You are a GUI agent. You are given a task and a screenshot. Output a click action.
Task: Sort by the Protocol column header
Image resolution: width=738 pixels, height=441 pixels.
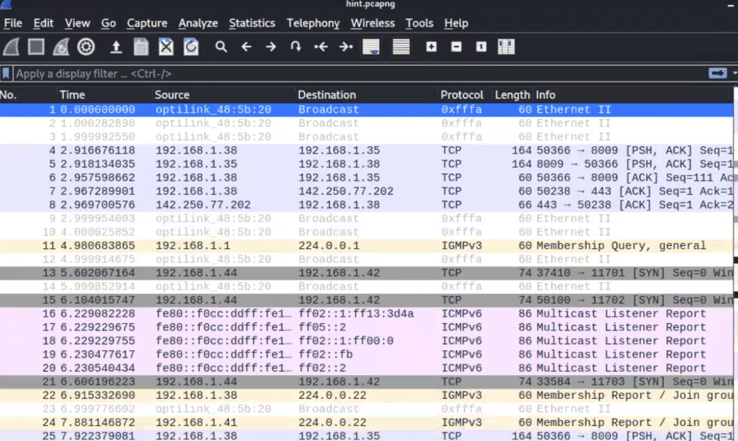[x=465, y=95]
